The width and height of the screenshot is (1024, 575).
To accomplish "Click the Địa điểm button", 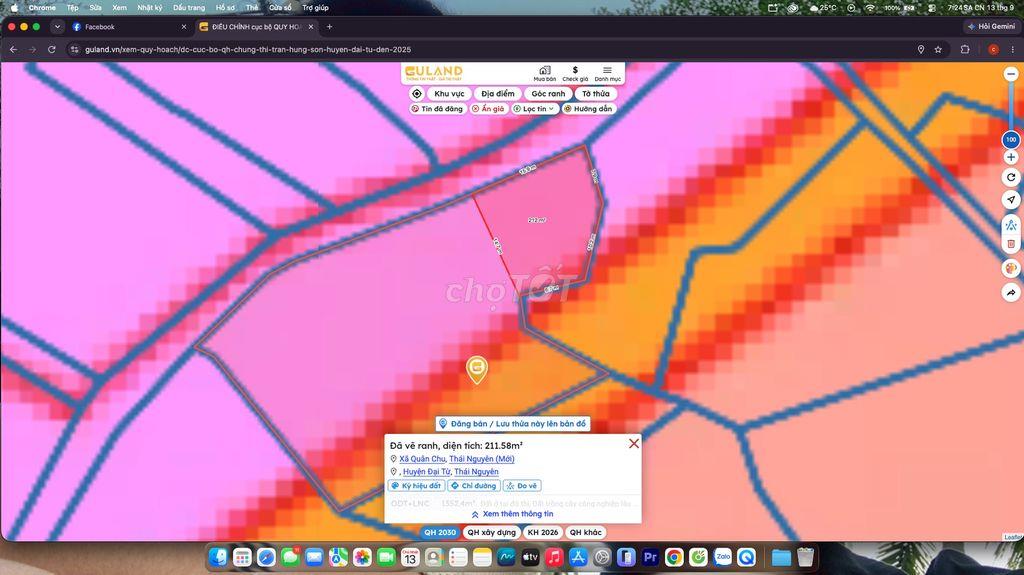I will (x=498, y=93).
